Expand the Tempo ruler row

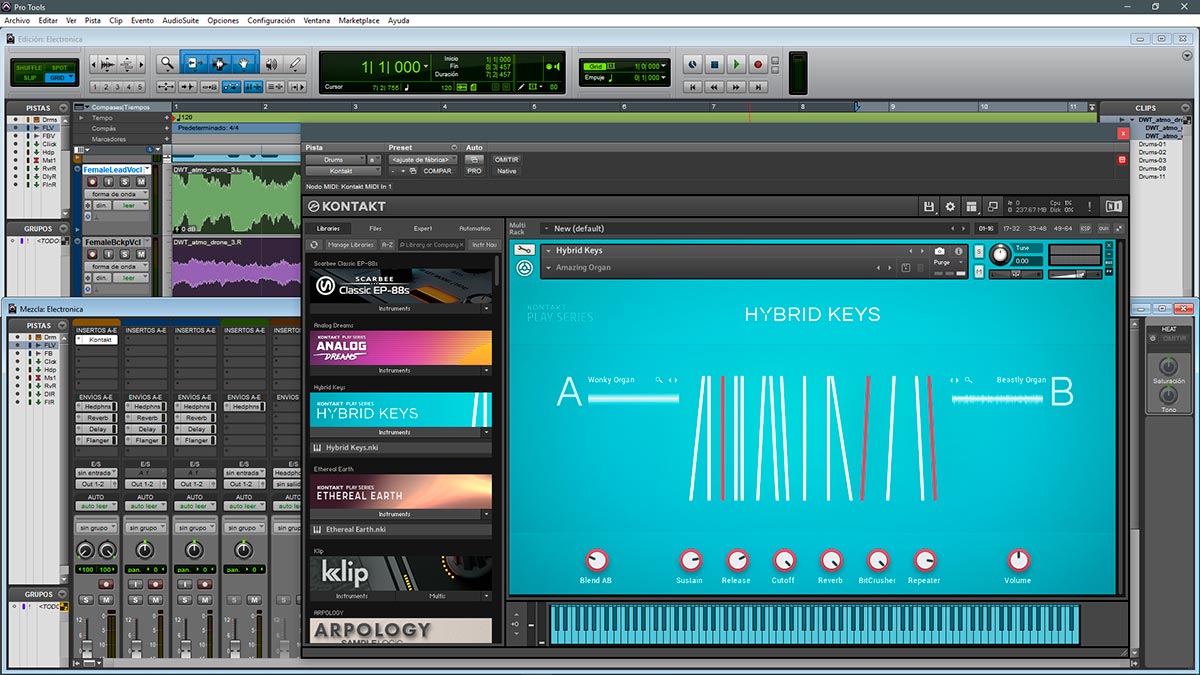(83, 118)
